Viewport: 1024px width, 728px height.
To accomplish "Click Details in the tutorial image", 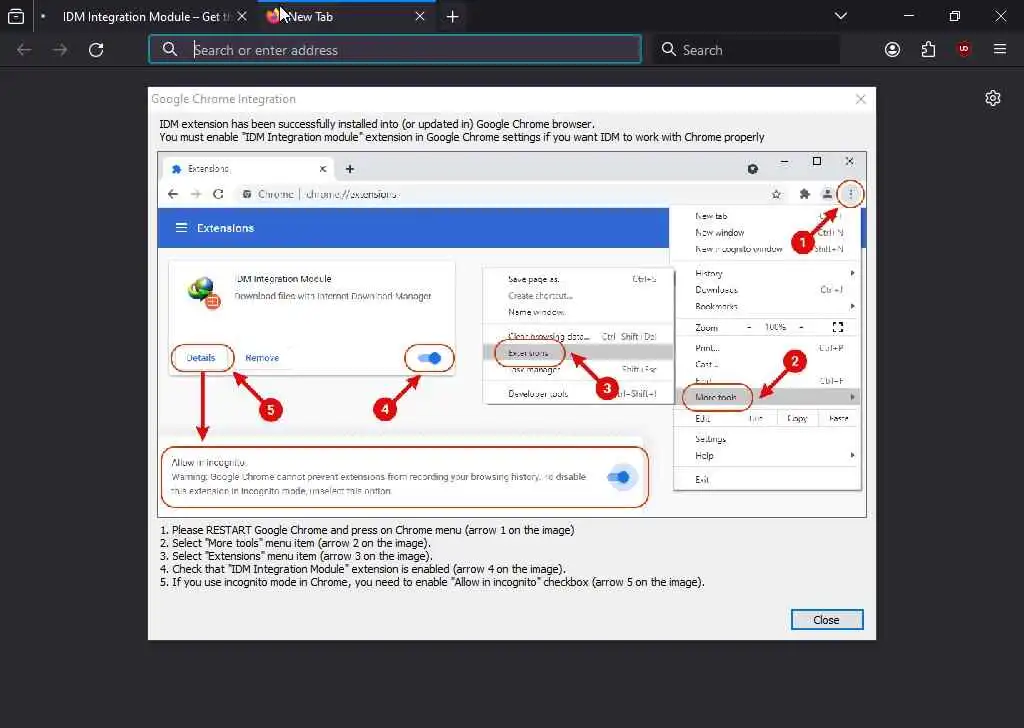I will [x=201, y=358].
